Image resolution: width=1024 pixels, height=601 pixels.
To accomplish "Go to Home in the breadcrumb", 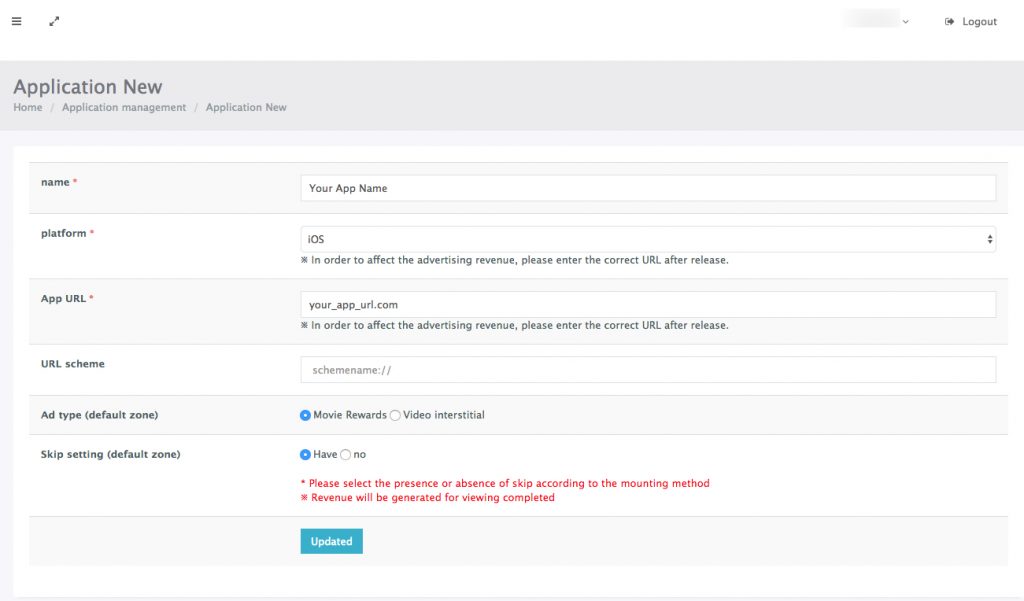I will (x=27, y=107).
